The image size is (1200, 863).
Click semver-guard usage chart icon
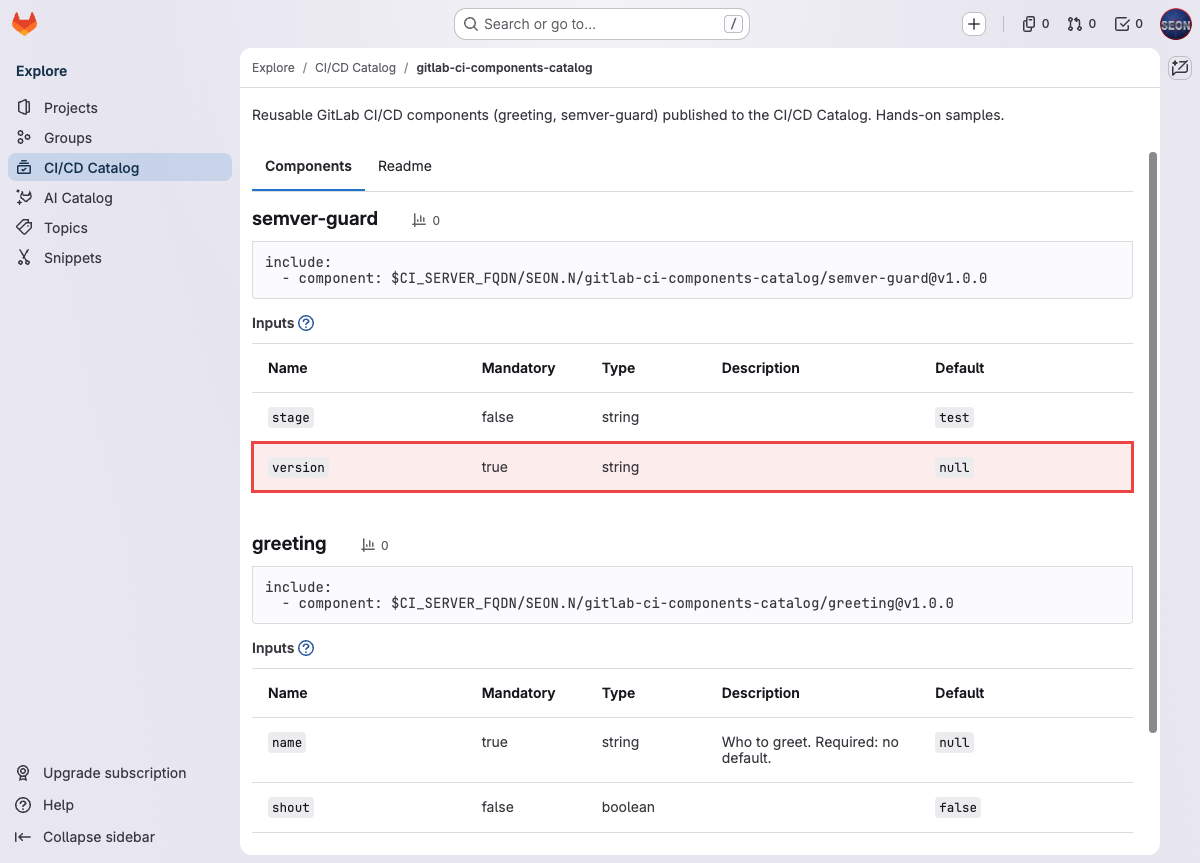click(419, 220)
